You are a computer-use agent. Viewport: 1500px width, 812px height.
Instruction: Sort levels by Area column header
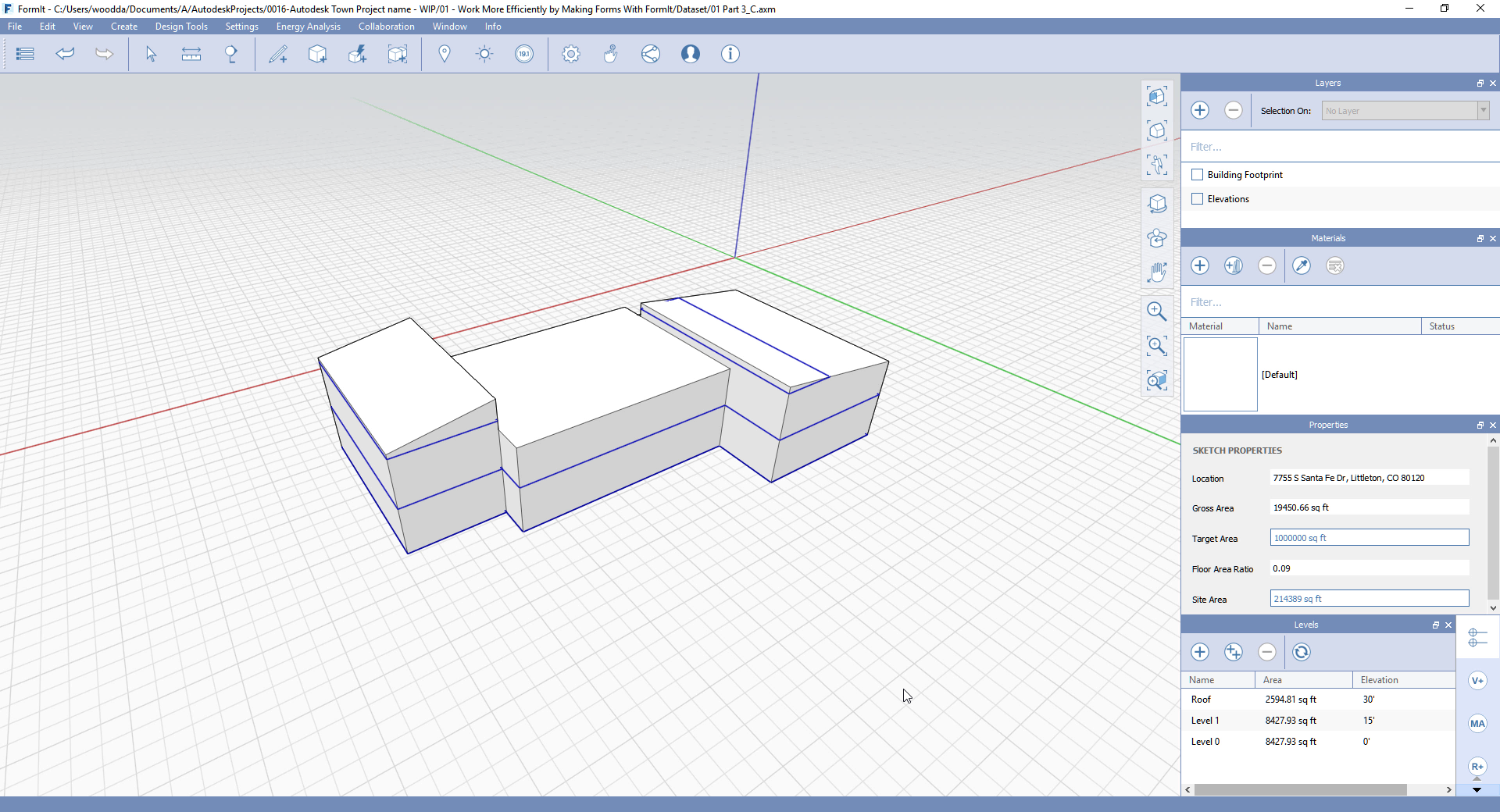click(1303, 680)
